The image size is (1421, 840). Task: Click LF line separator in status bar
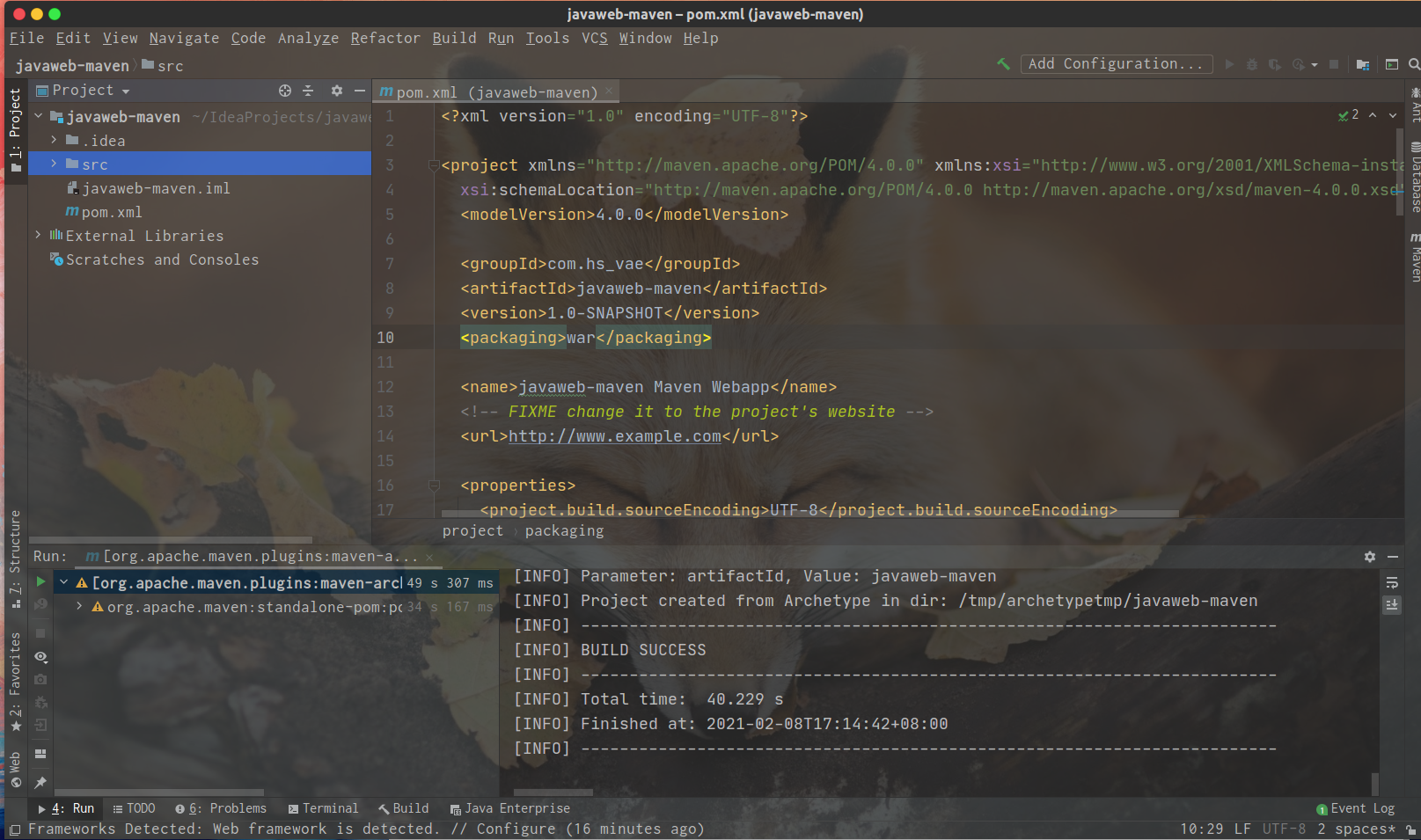tap(1242, 829)
